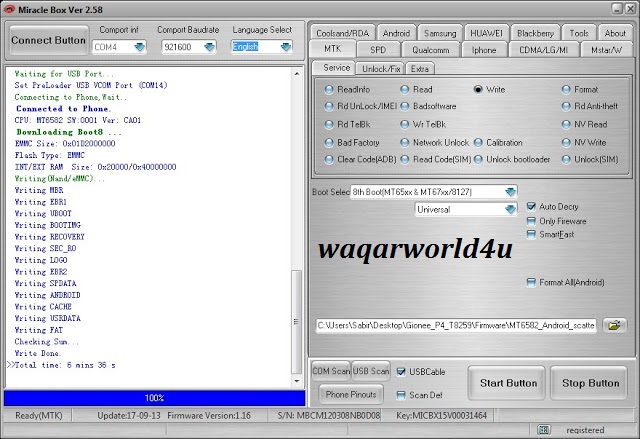Open the Mstar/W tab
640x439 pixels.
[x=607, y=50]
